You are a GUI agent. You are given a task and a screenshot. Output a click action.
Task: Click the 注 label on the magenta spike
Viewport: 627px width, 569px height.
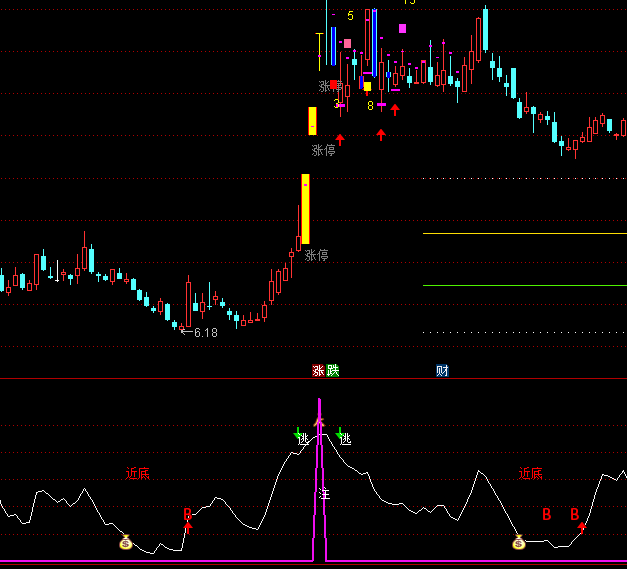point(324,493)
